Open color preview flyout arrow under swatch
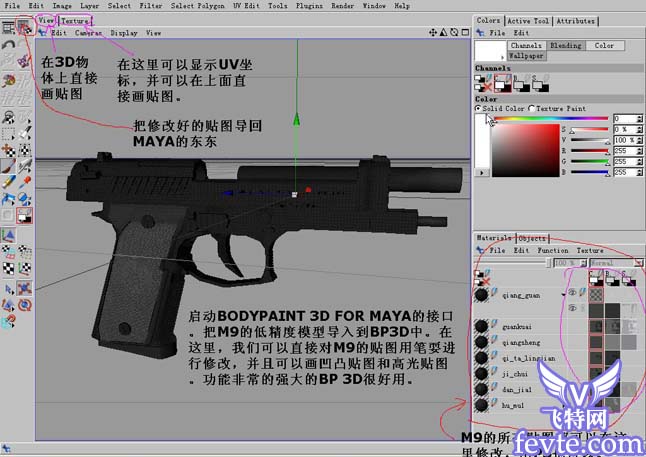Viewport: 646px width, 457px height. 482,173
